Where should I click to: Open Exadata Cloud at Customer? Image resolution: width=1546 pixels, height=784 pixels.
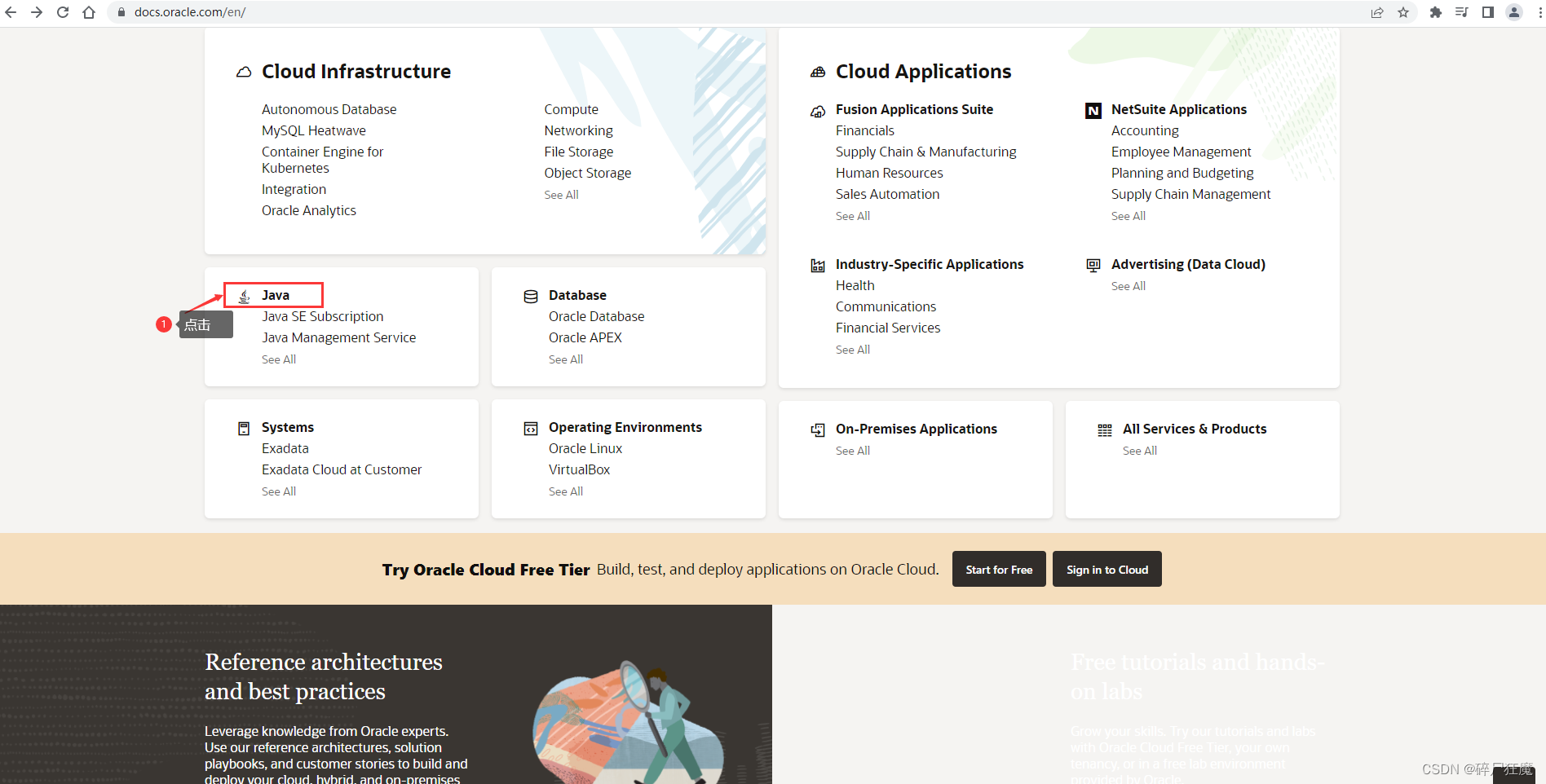click(x=342, y=469)
